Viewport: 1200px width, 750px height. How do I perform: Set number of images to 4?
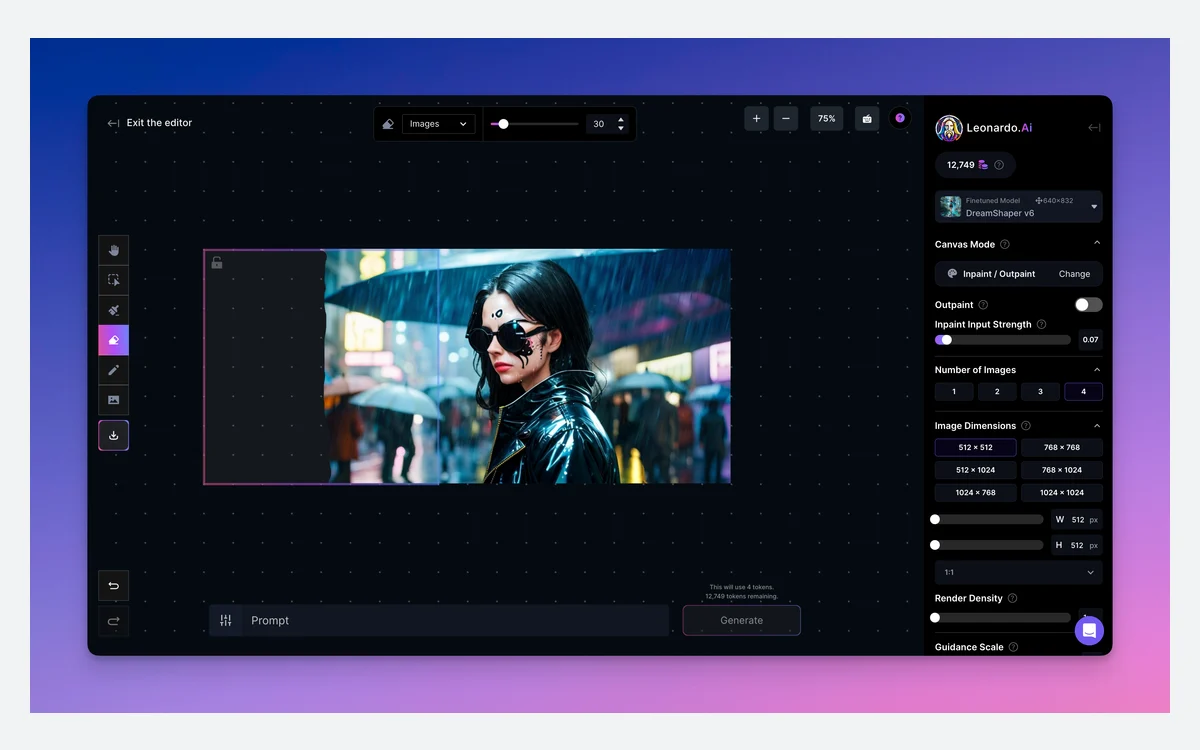[1083, 392]
